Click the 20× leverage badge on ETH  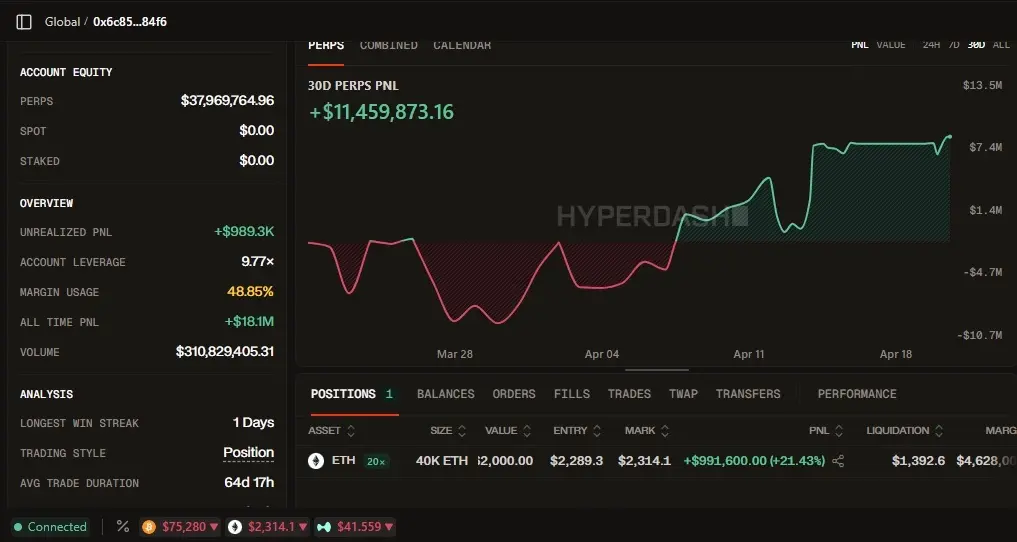[376, 462]
